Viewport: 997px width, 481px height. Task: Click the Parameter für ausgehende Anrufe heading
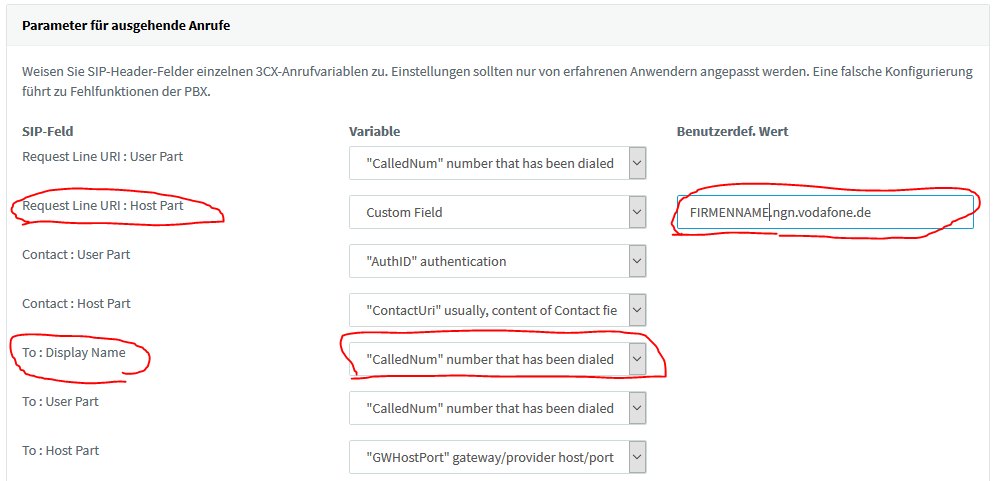[126, 26]
